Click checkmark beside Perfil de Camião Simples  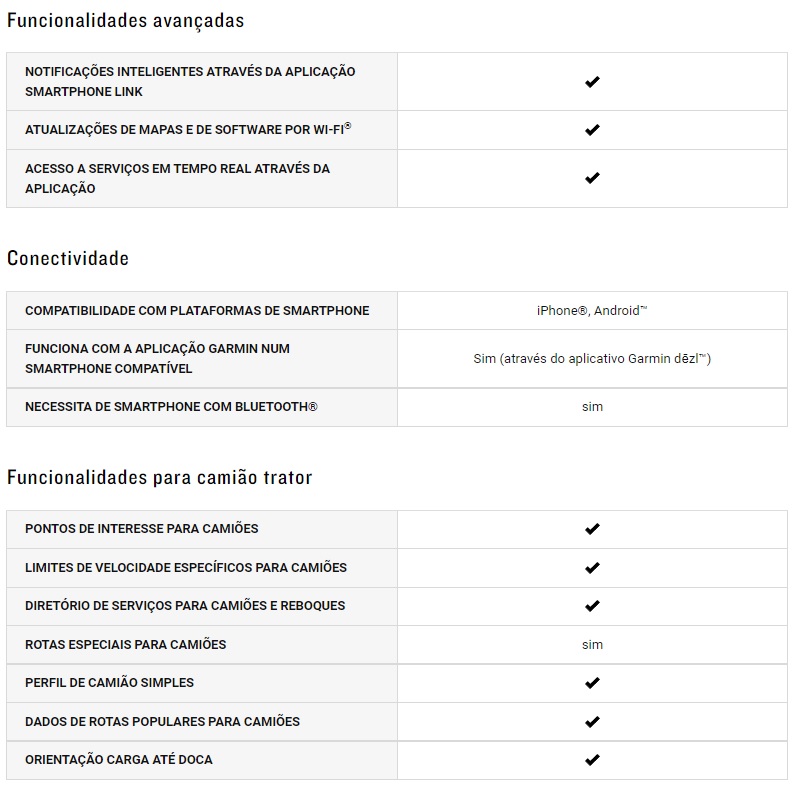(x=592, y=683)
